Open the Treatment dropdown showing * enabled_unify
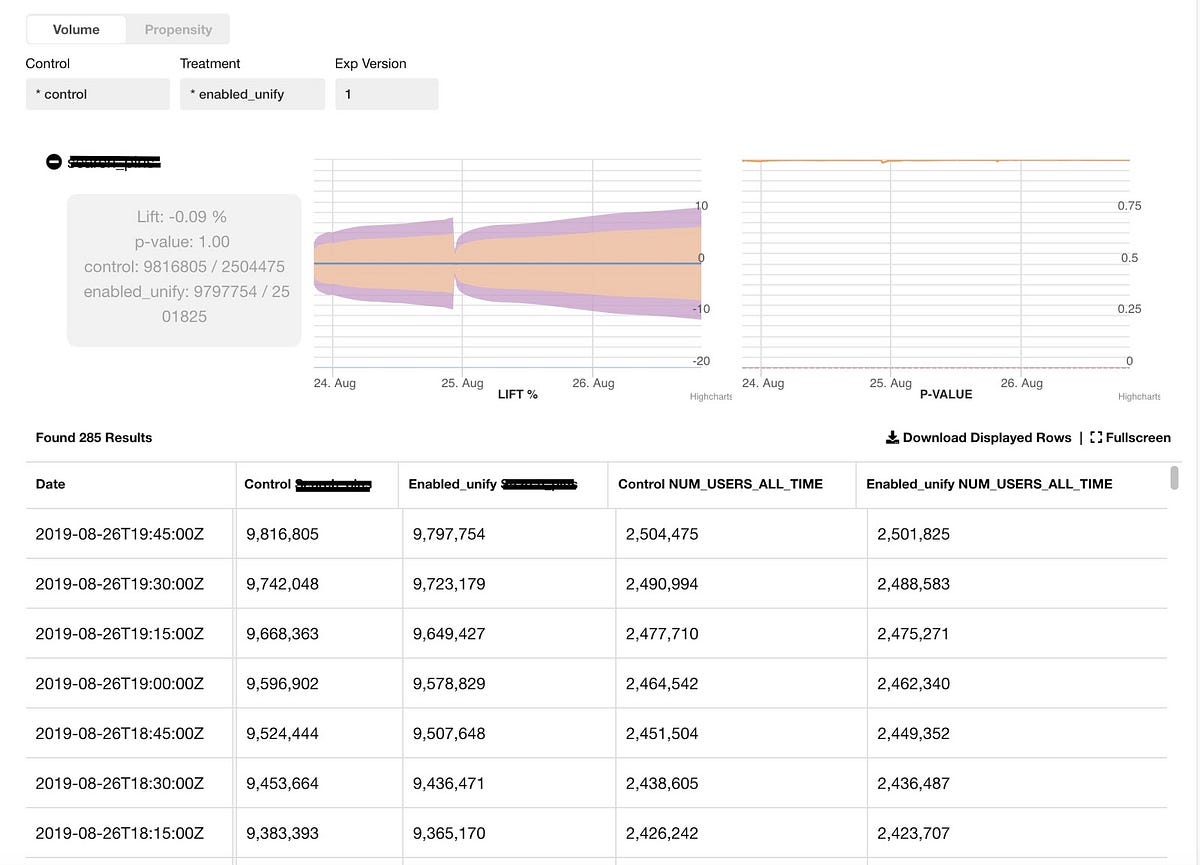The width and height of the screenshot is (1200, 865). click(252, 93)
